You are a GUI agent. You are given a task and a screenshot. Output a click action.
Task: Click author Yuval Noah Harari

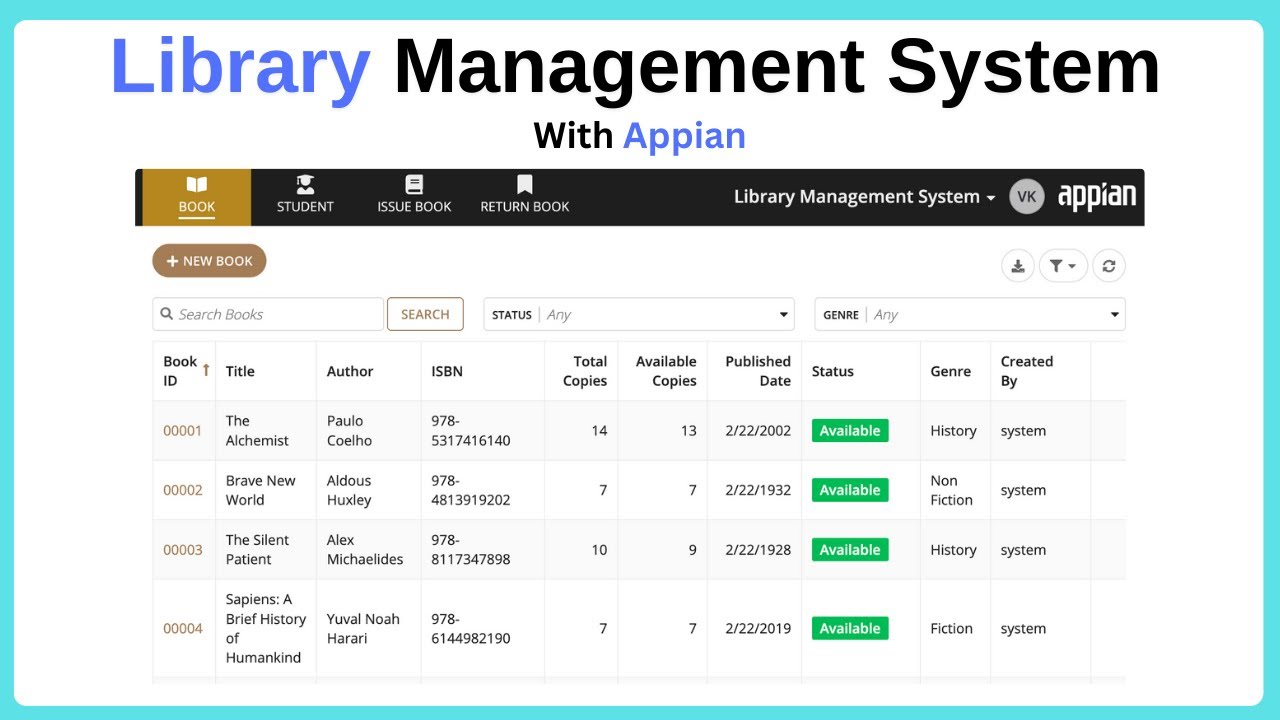pos(363,629)
